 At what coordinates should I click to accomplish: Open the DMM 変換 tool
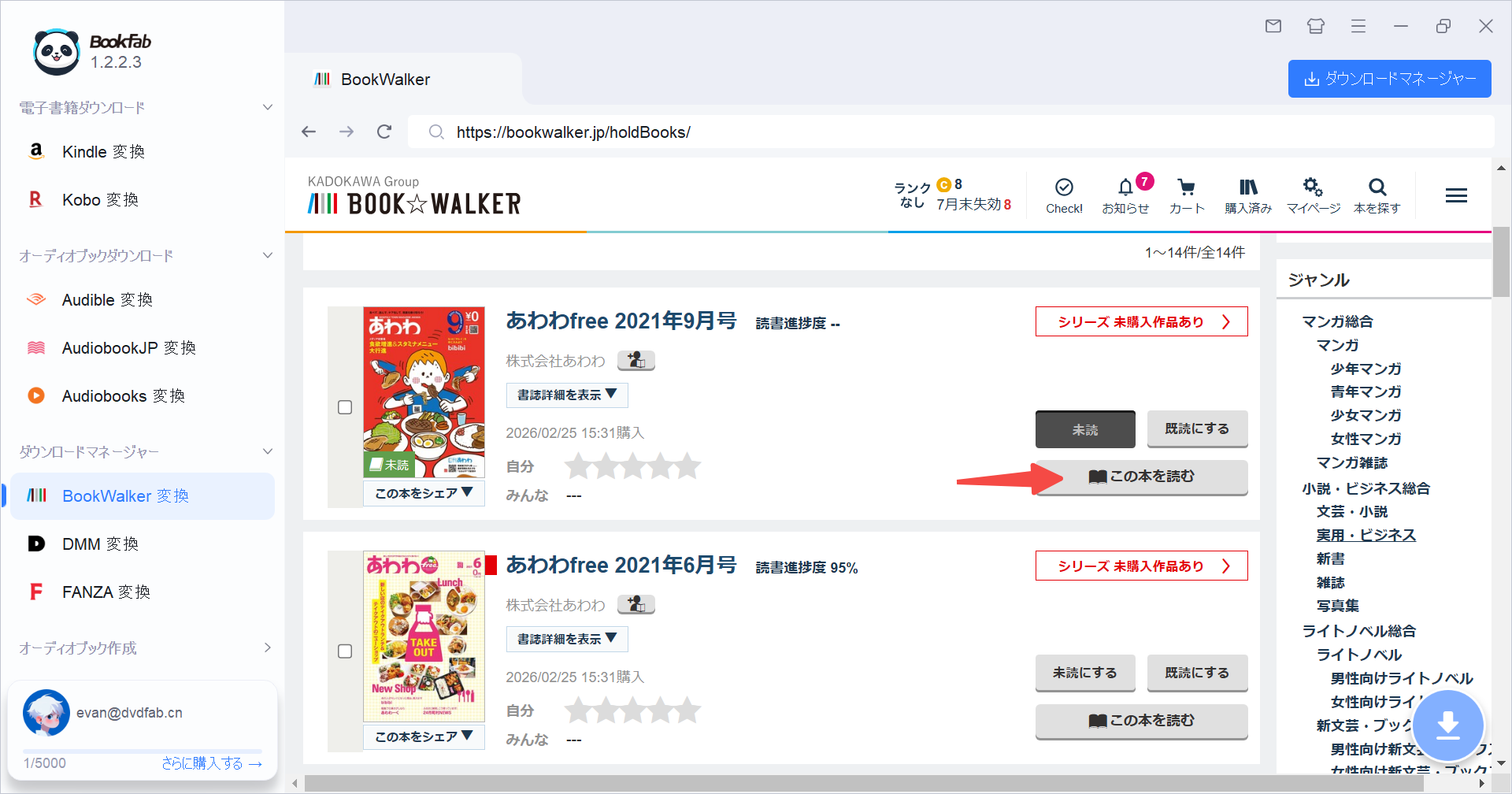coord(98,544)
